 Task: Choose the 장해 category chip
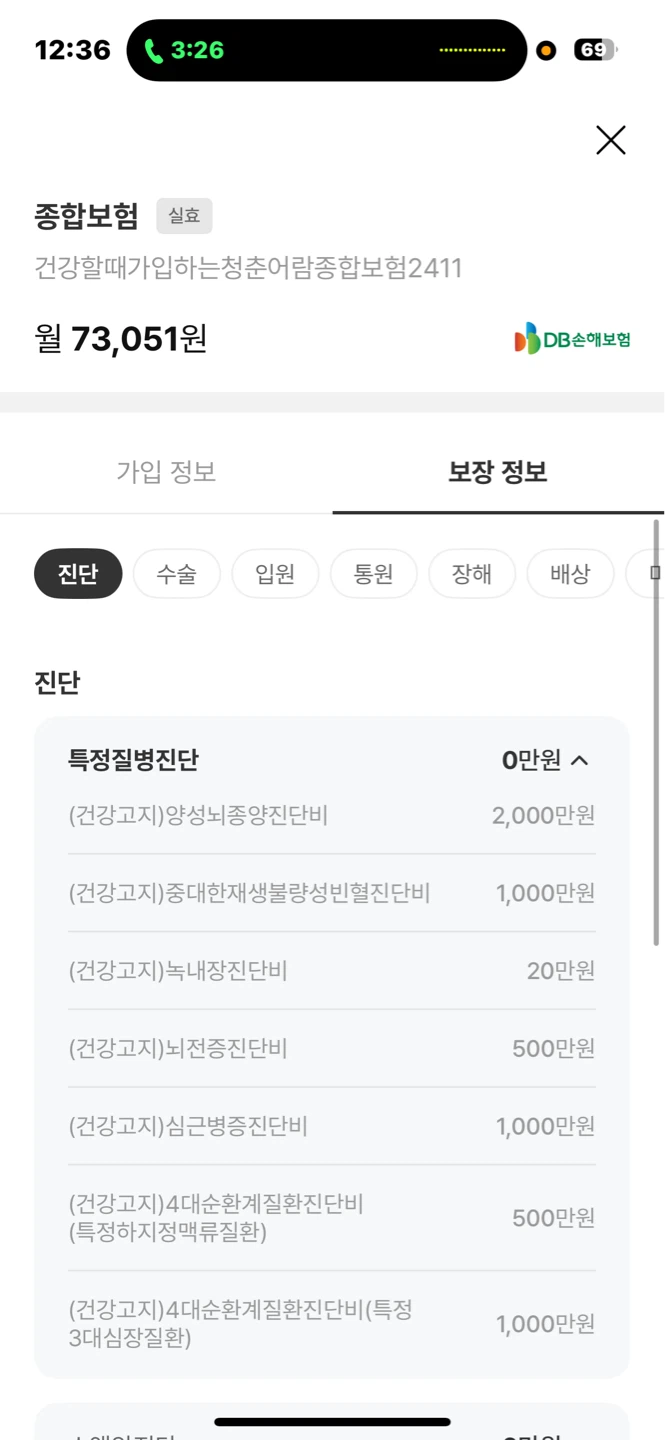(472, 574)
